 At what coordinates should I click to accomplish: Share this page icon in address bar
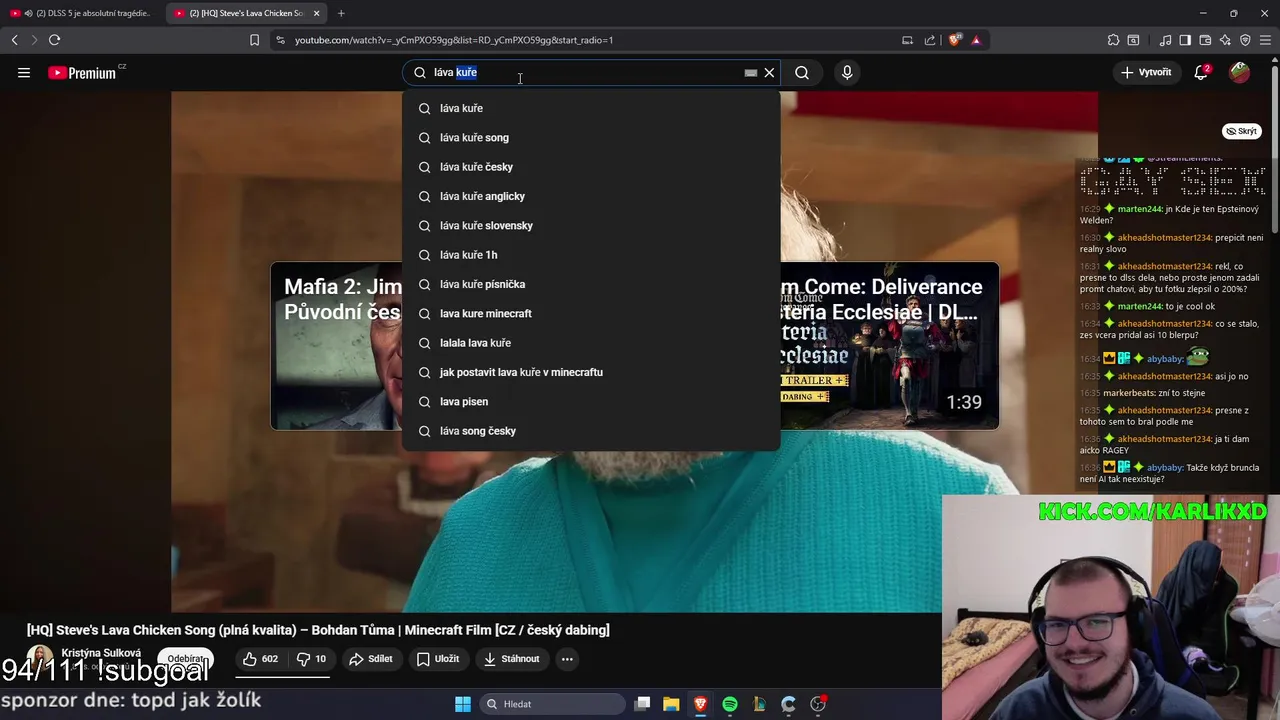(930, 40)
